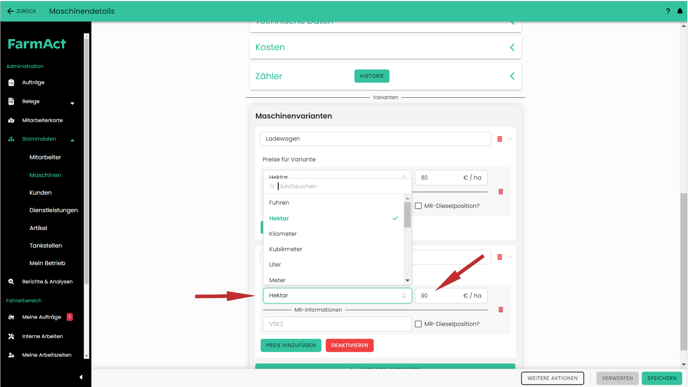Enable the lower MR-Dieselposition checkbox
Viewport: 688px width, 387px height.
419,324
